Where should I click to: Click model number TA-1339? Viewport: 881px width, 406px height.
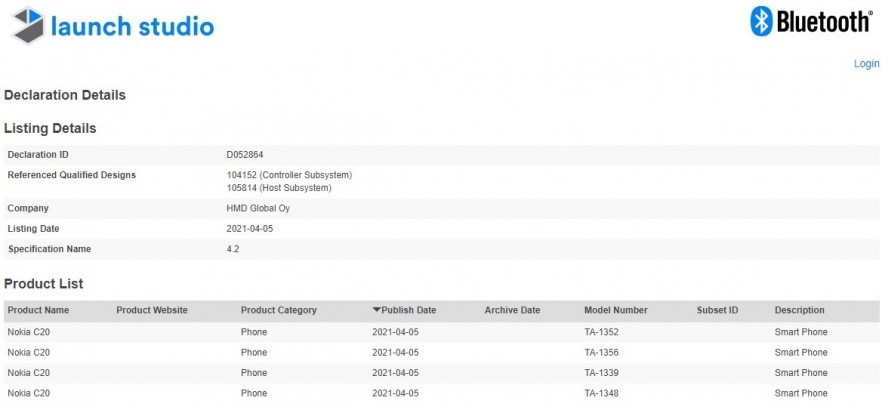tap(603, 373)
